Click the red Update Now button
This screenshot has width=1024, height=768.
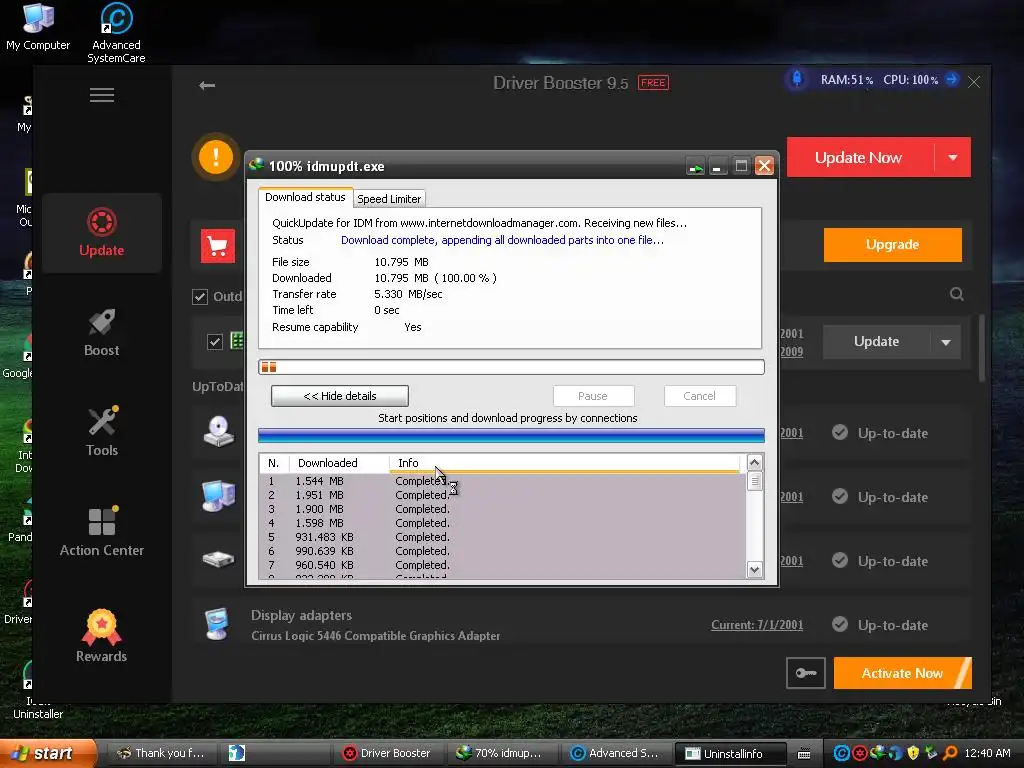(860, 157)
